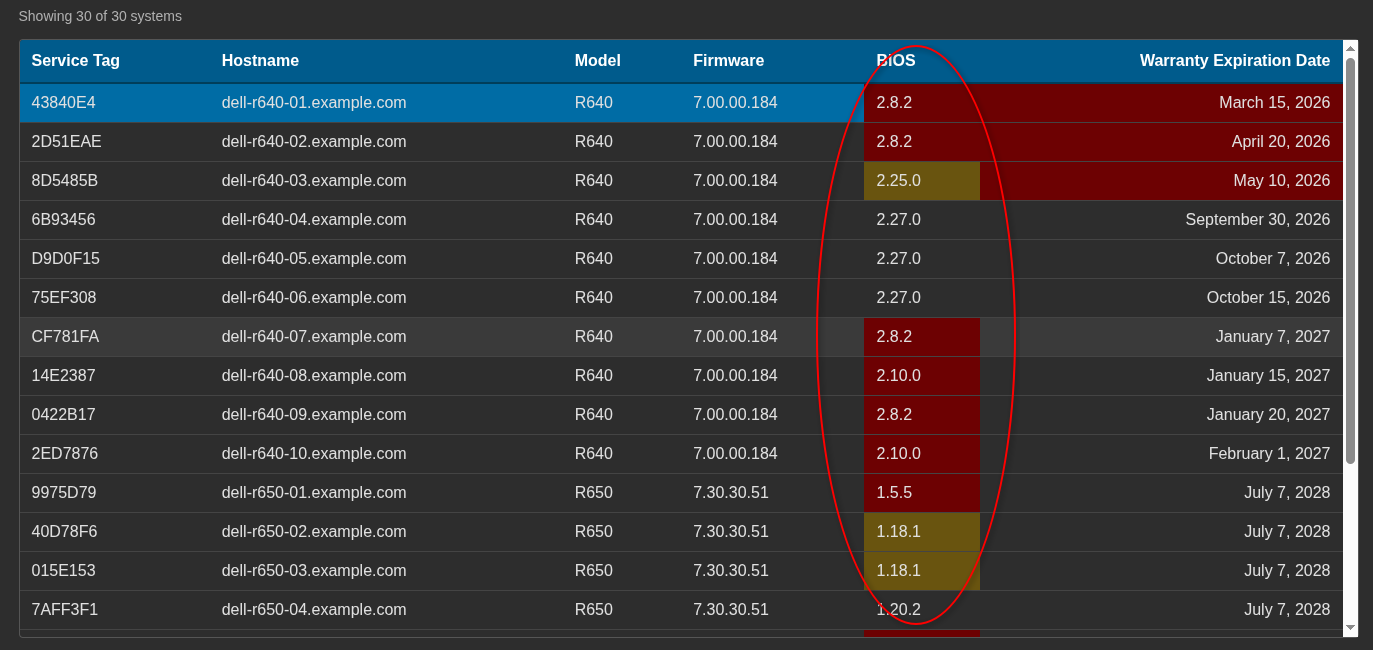Click the scrollbar up arrow
This screenshot has width=1373, height=650.
(x=1350, y=48)
